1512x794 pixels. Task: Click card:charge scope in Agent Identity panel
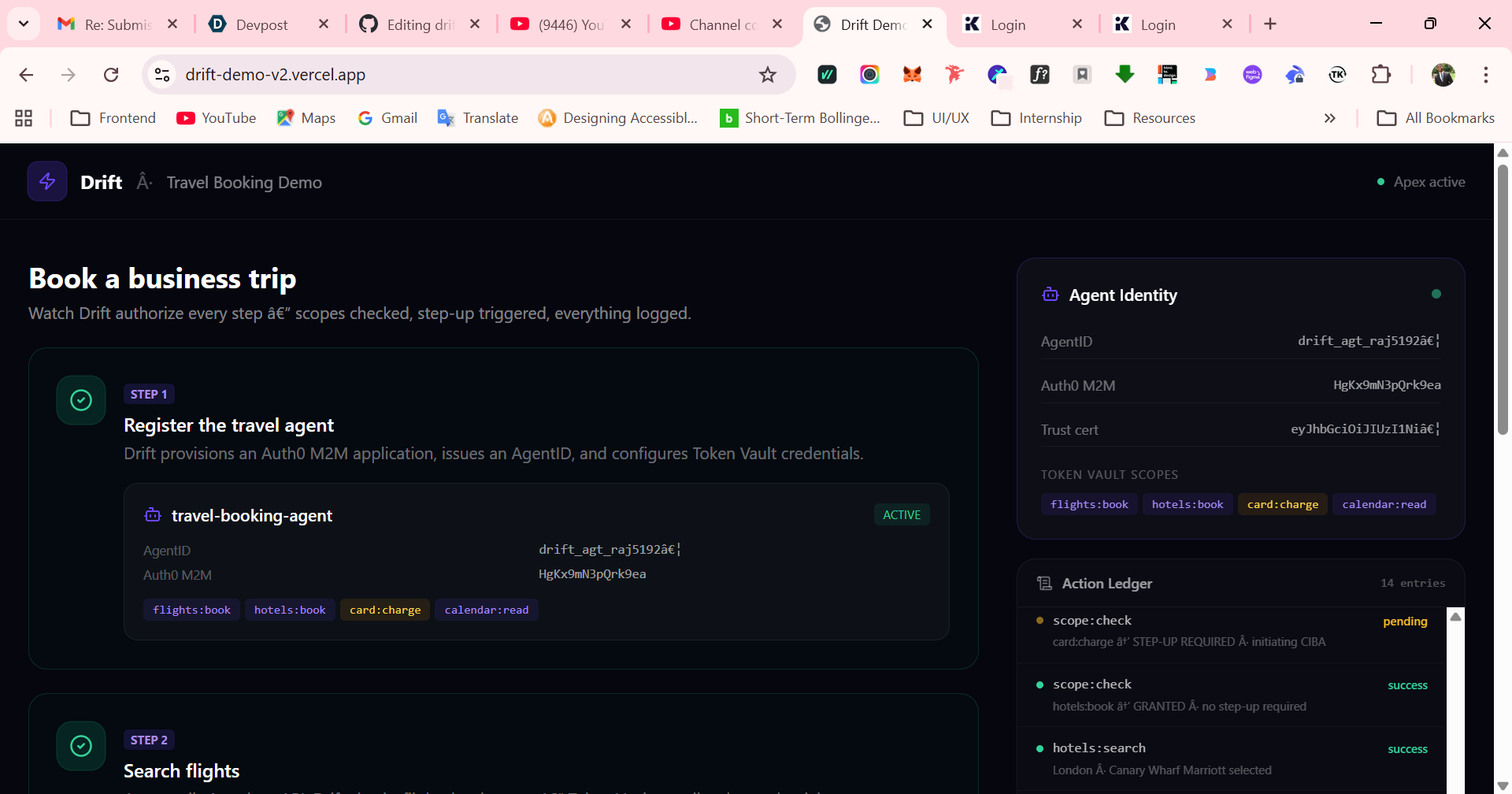1283,504
